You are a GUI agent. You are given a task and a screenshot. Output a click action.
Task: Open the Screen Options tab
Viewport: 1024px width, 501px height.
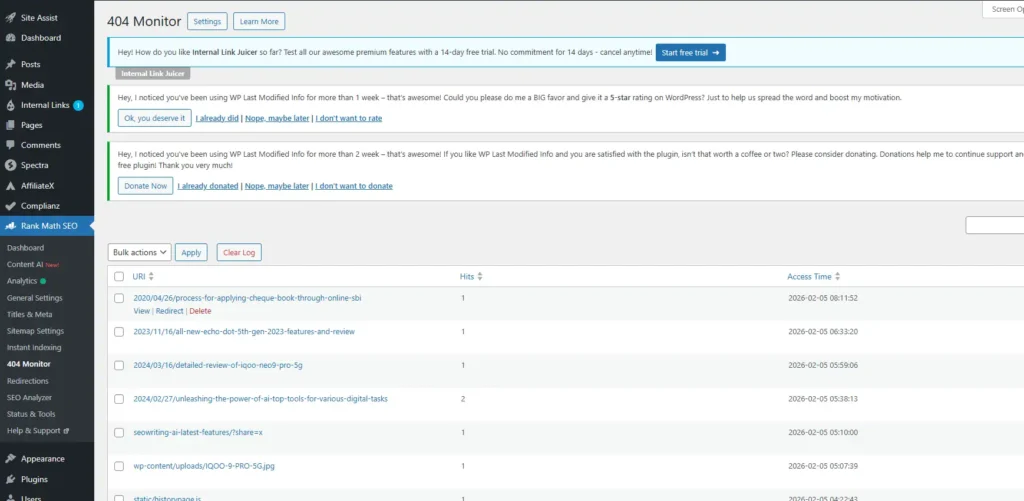1003,9
